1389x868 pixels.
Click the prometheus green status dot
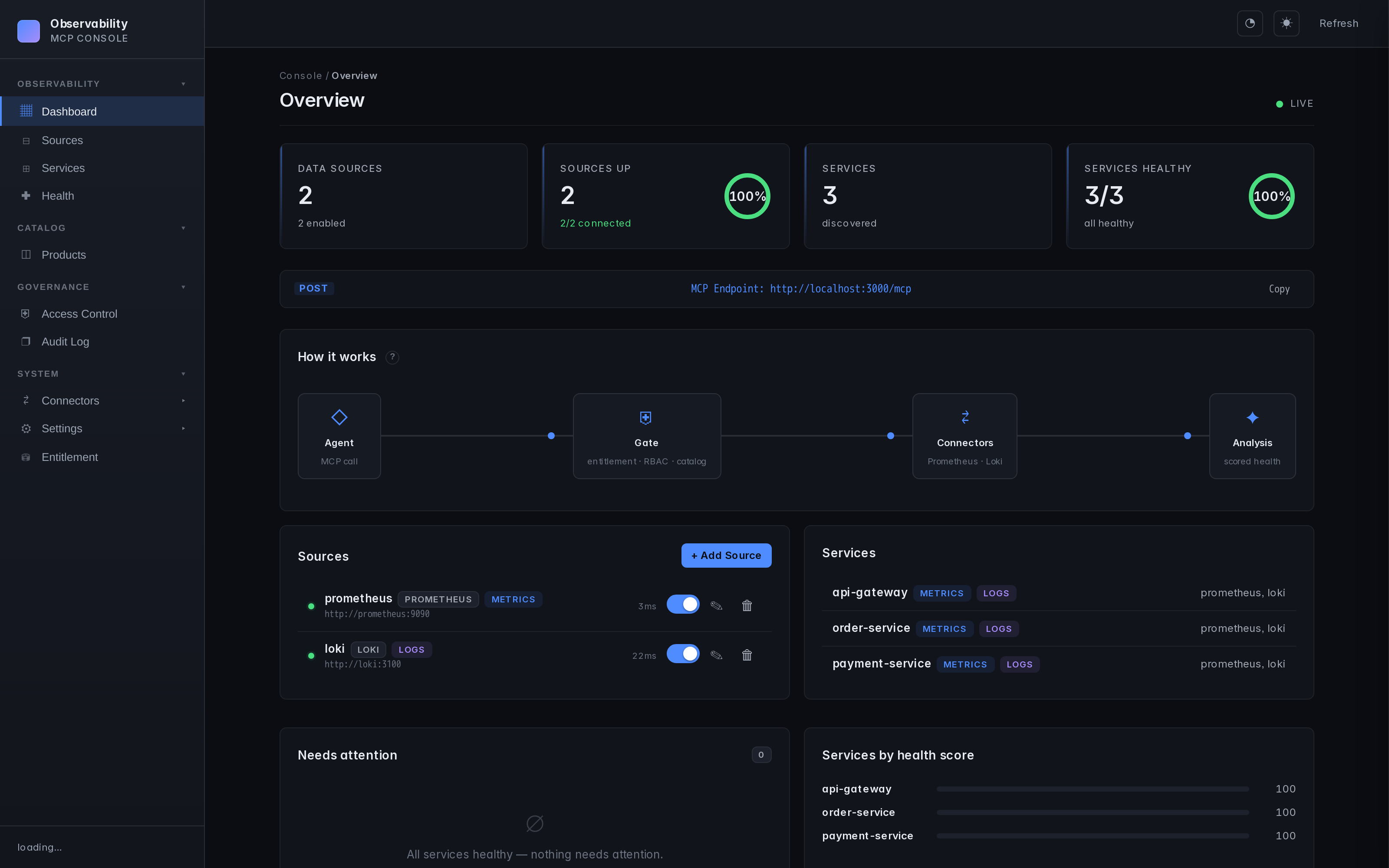(311, 606)
